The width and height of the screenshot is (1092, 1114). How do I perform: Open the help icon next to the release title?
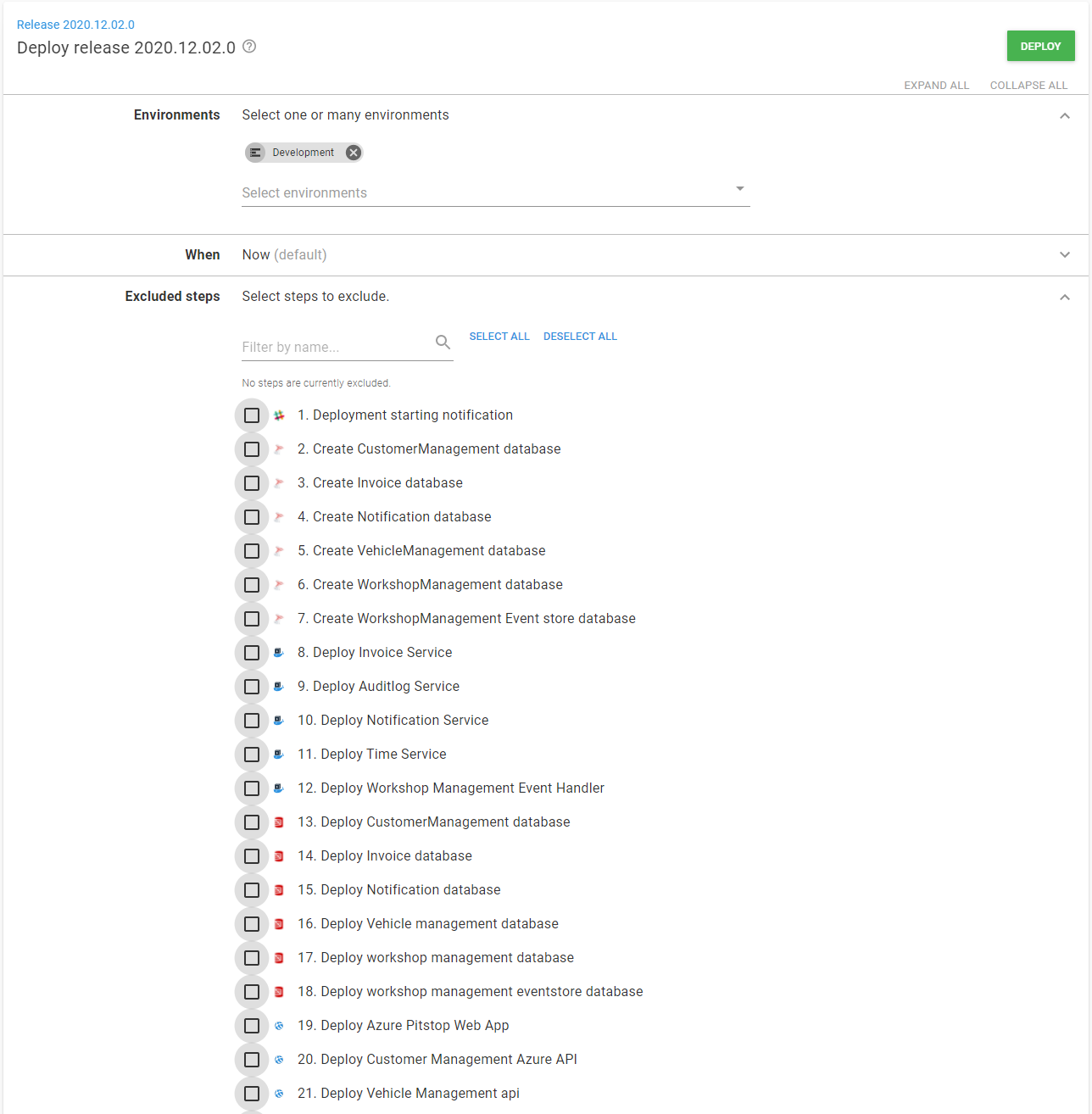248,47
